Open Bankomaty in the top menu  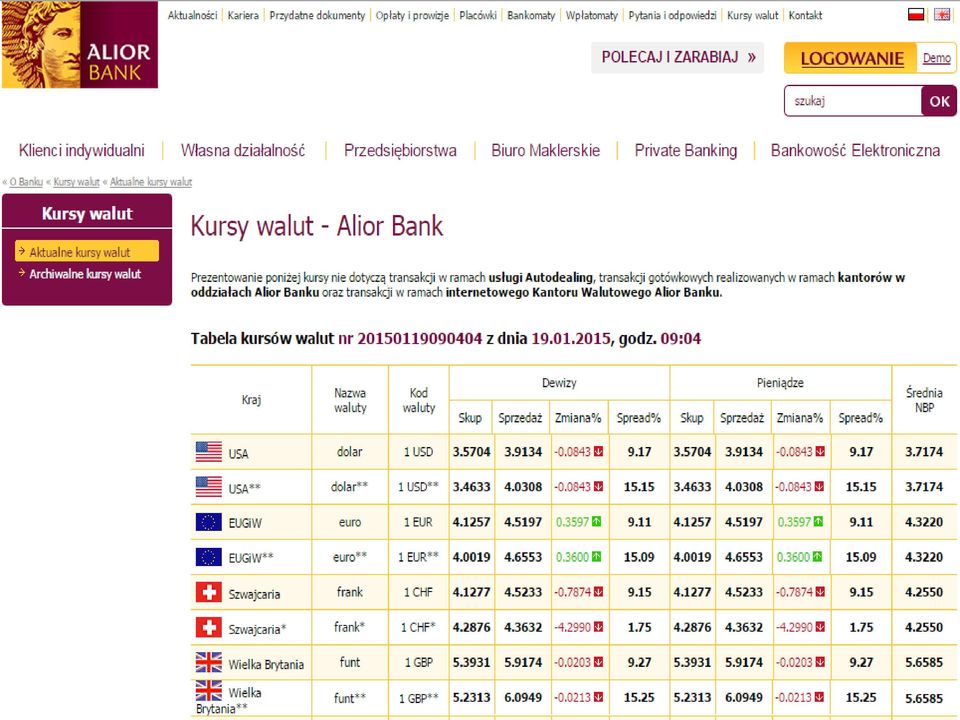click(531, 15)
